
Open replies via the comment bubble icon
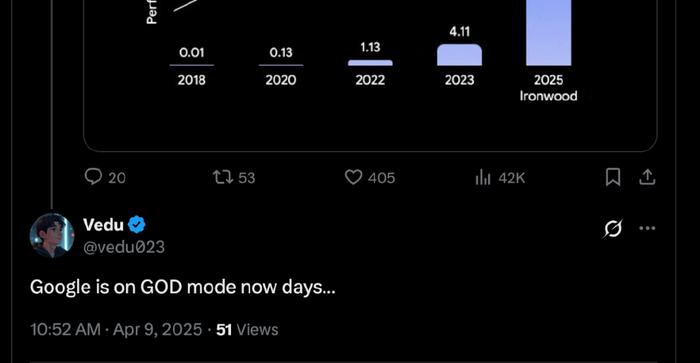pos(93,177)
